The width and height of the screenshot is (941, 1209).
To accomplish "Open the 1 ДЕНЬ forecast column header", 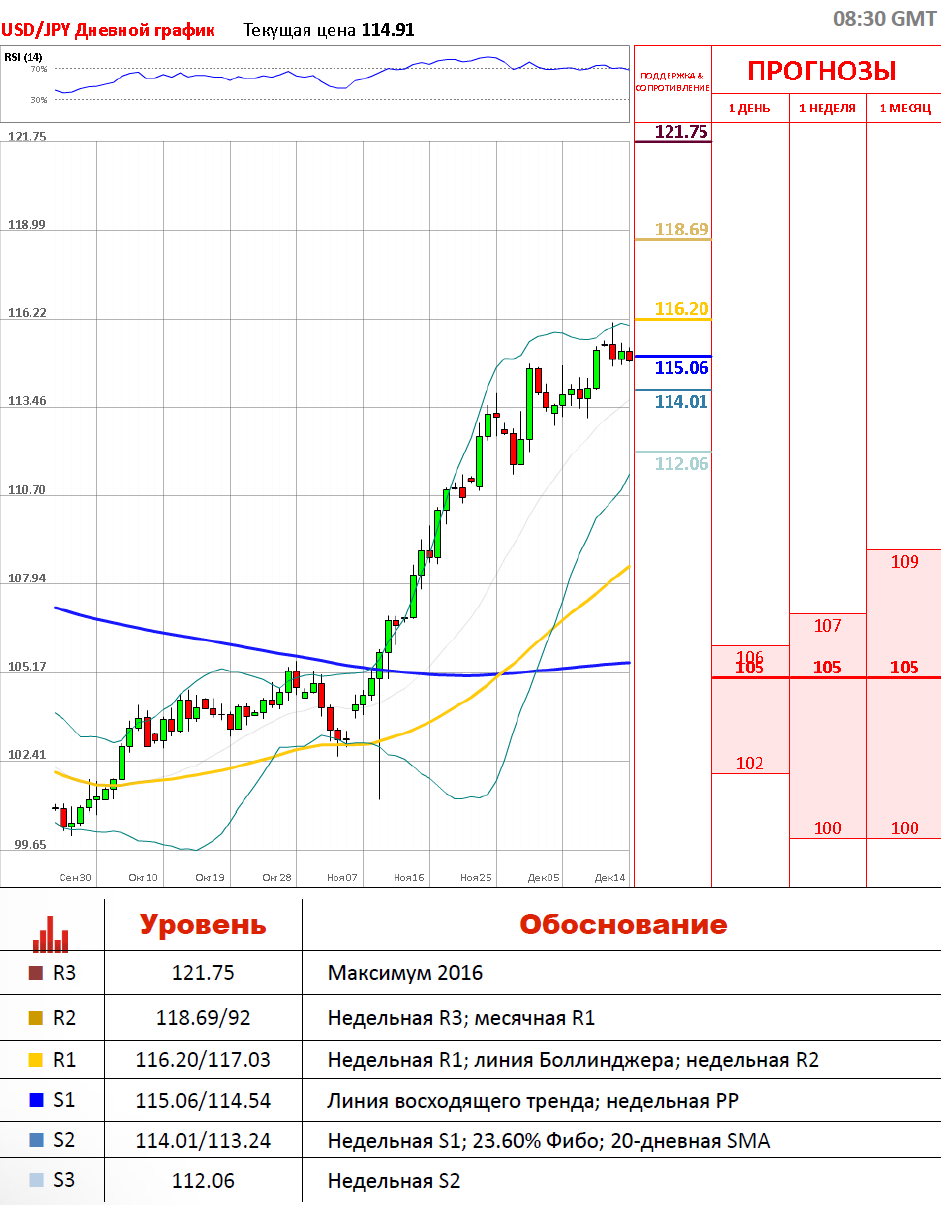I will click(749, 108).
